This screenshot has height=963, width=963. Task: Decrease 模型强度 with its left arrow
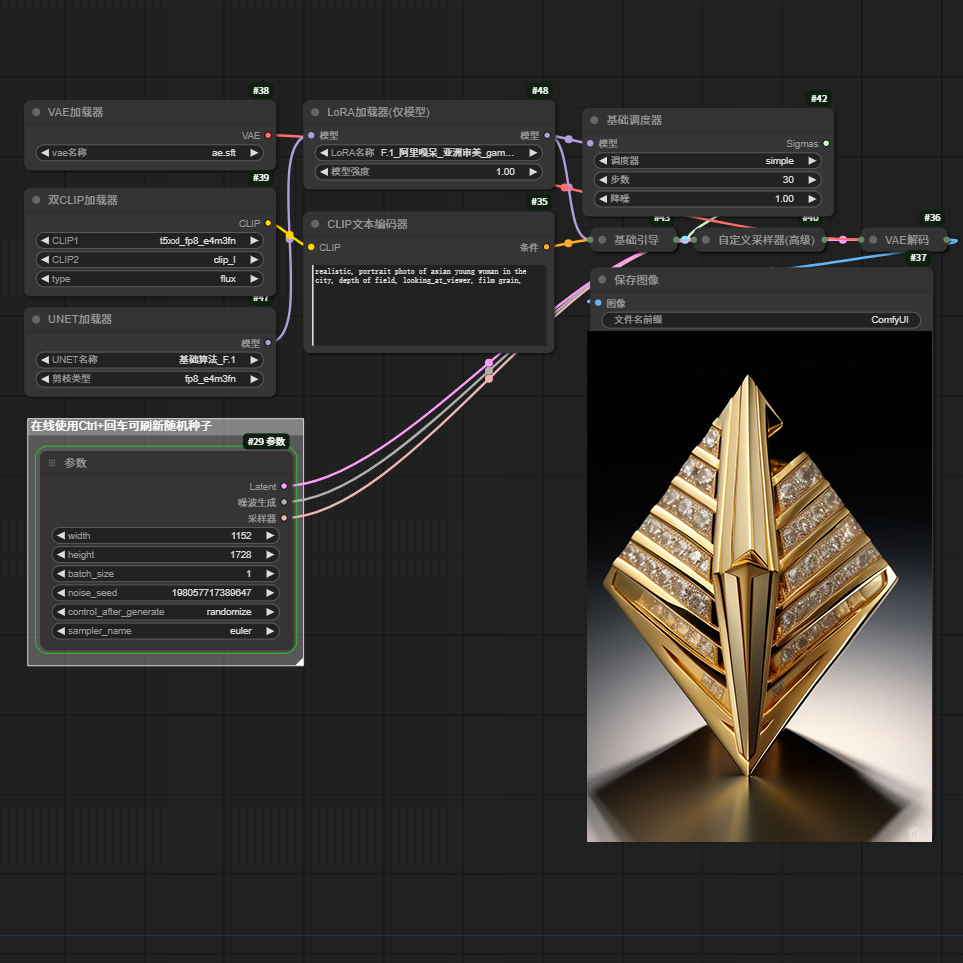click(x=324, y=172)
